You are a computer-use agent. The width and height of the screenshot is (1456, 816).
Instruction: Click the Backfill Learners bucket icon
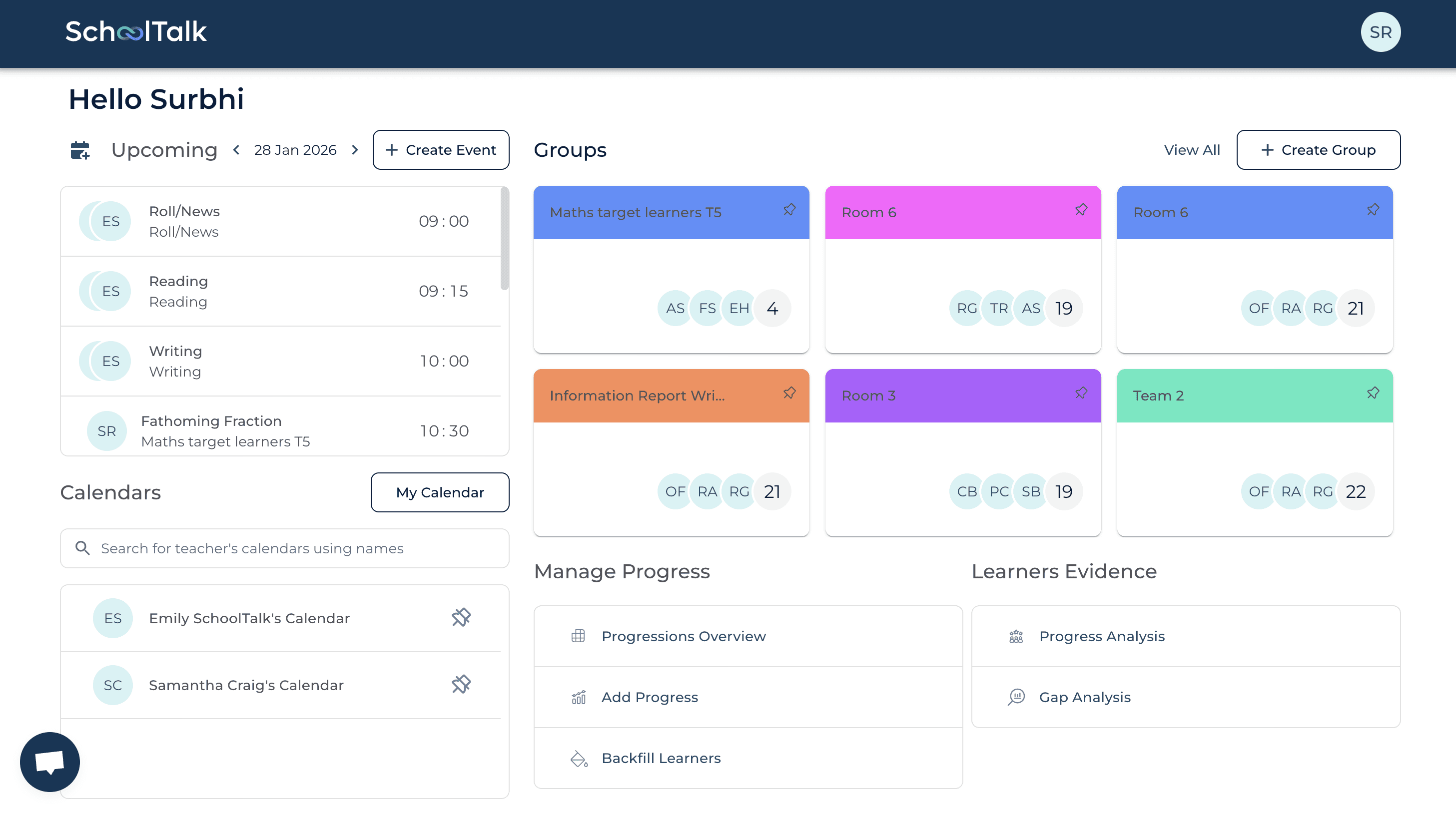(x=578, y=759)
